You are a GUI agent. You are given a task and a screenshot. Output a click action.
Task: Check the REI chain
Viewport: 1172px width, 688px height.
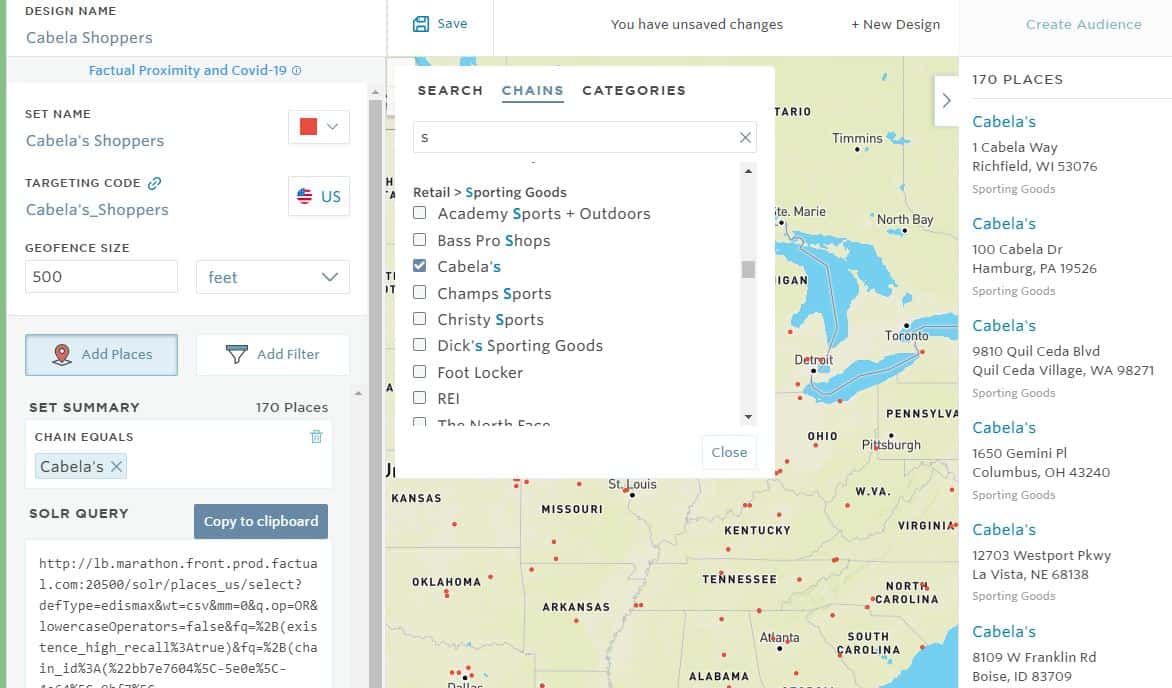[420, 398]
